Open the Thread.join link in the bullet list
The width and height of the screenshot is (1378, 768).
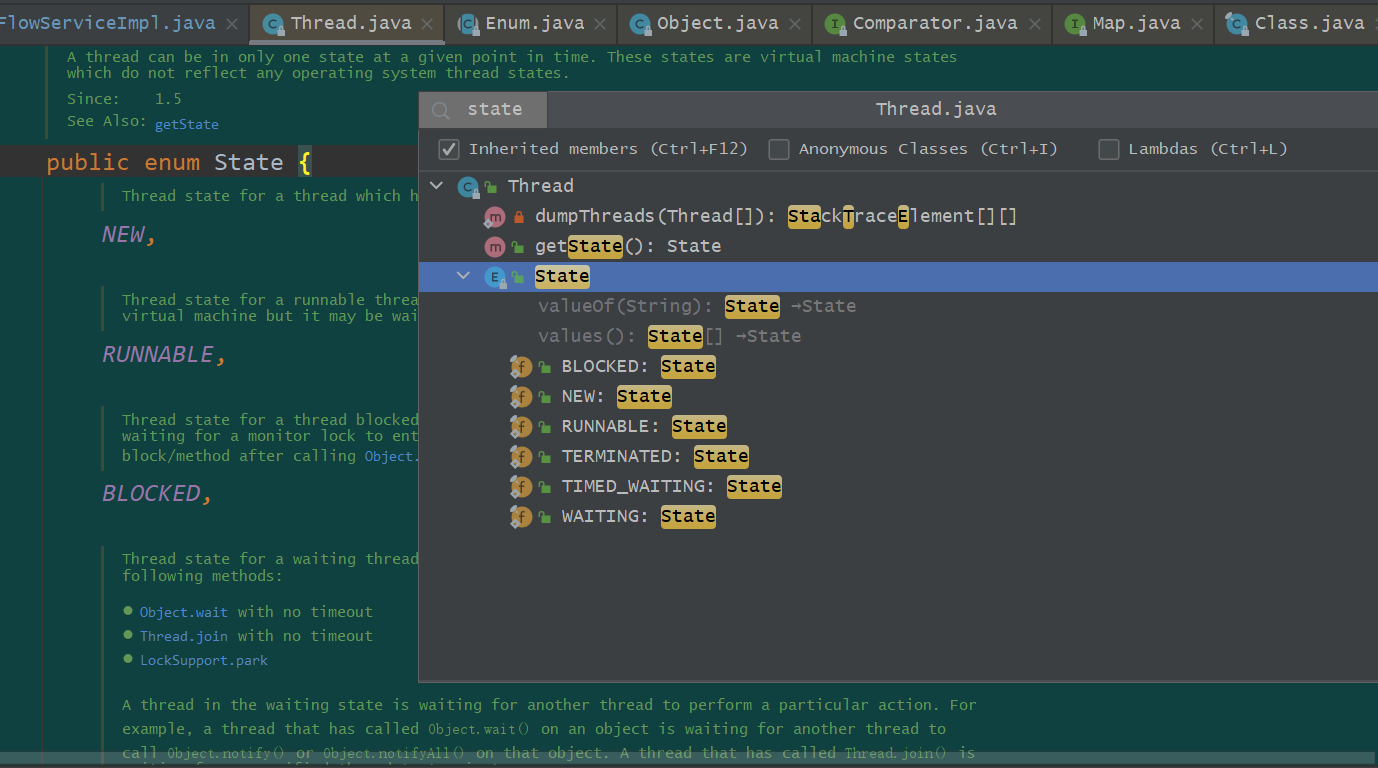184,636
